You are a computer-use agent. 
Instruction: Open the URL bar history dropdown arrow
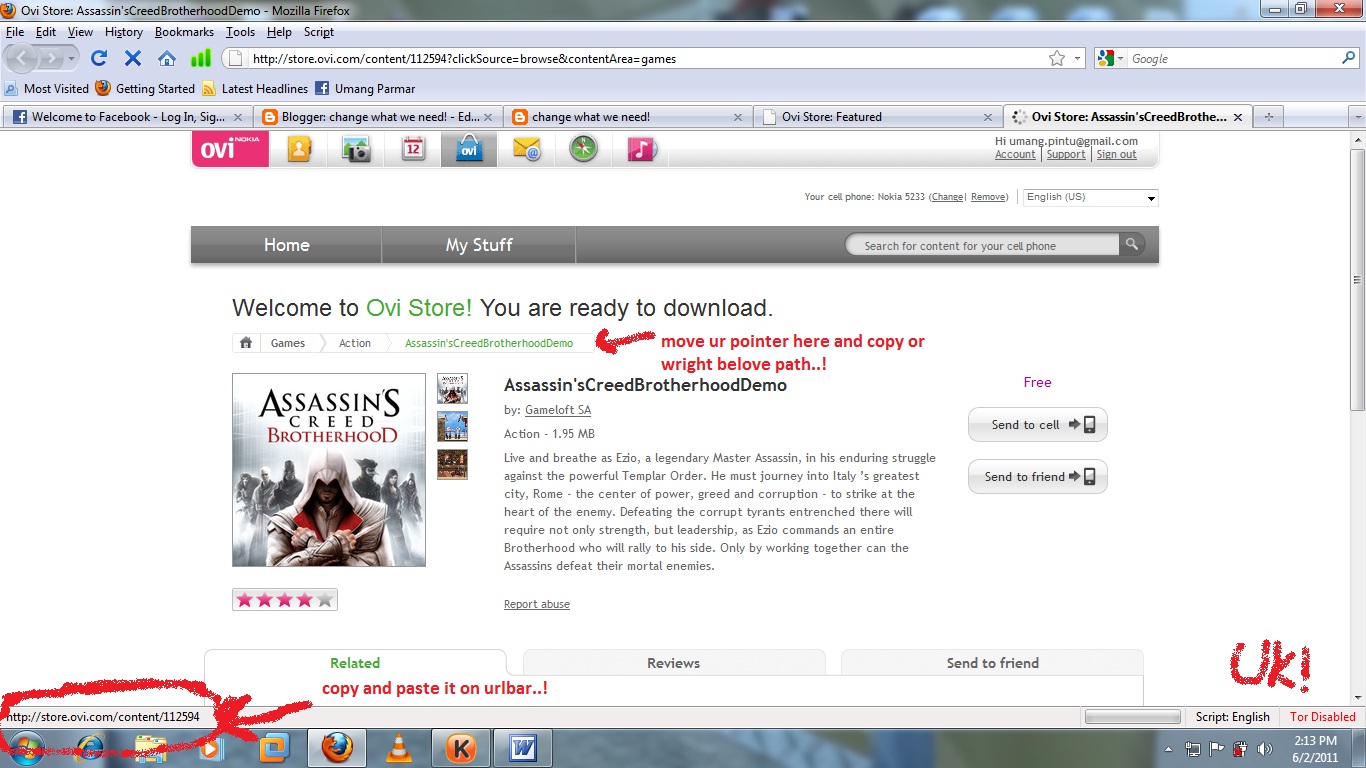click(1078, 59)
